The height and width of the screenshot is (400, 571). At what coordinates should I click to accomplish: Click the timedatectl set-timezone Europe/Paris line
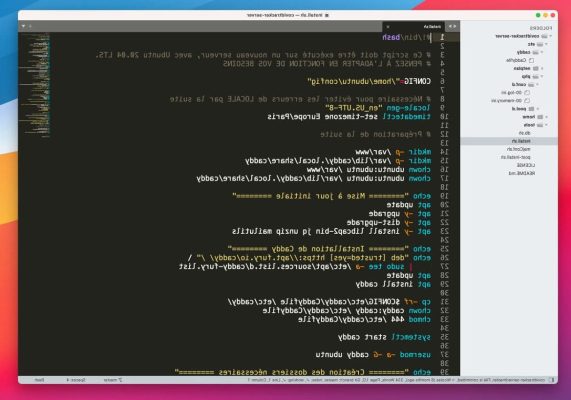tap(349, 117)
